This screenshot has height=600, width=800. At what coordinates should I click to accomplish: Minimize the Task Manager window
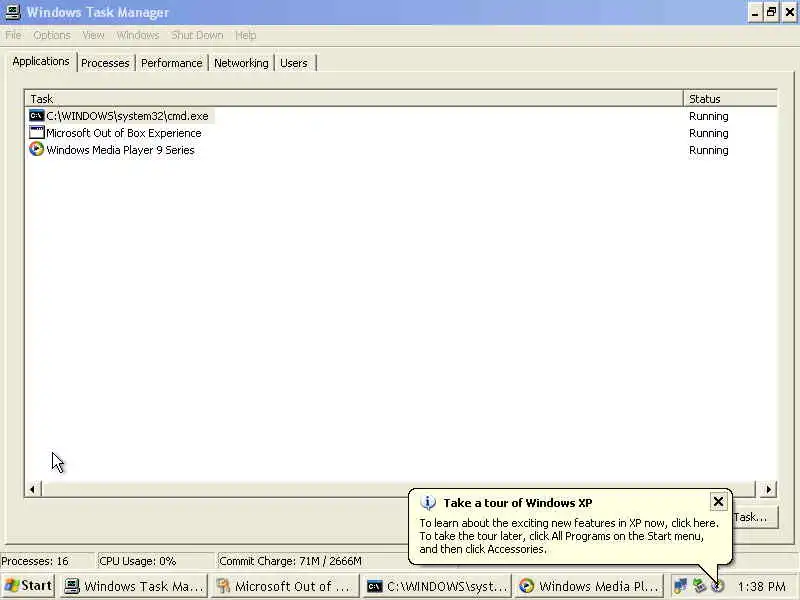755,12
